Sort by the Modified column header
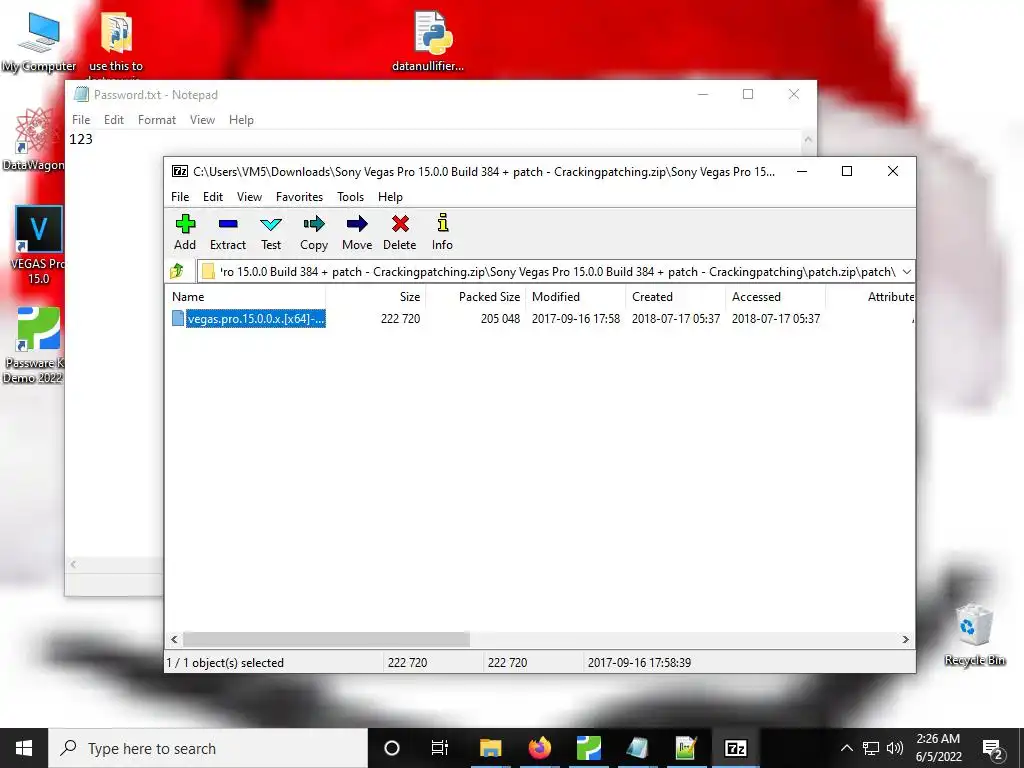The image size is (1024, 768). (x=575, y=296)
